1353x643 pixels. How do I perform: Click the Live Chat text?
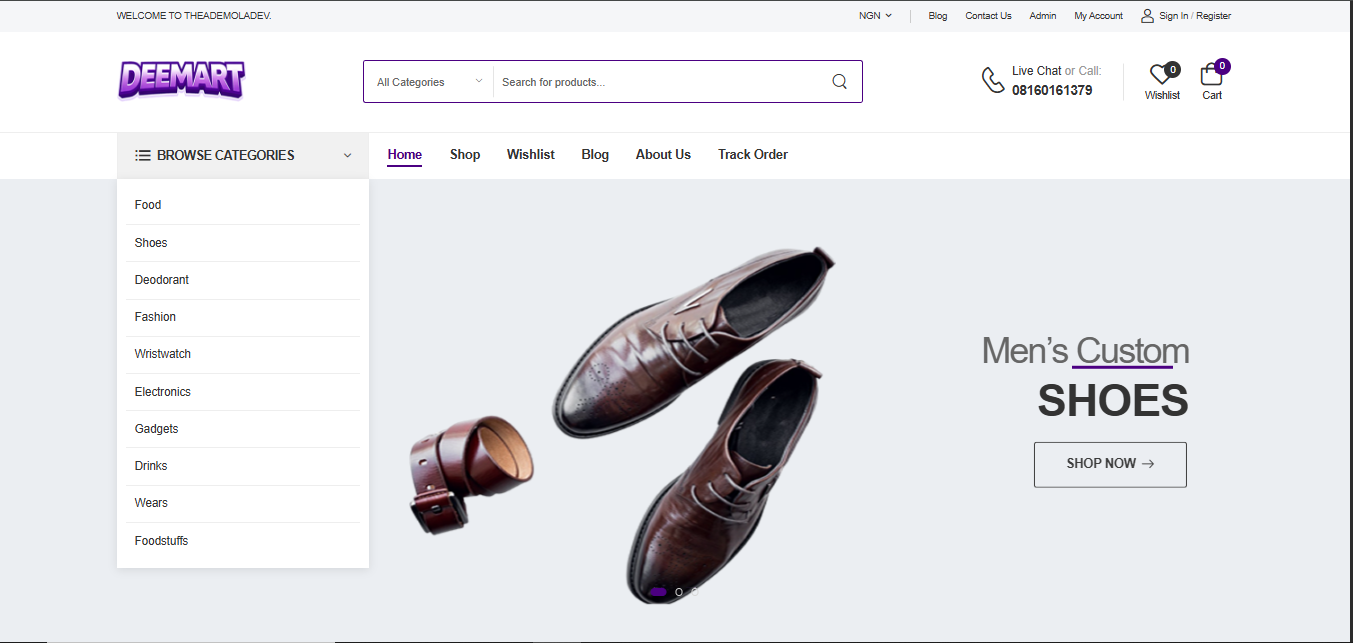click(x=1037, y=71)
